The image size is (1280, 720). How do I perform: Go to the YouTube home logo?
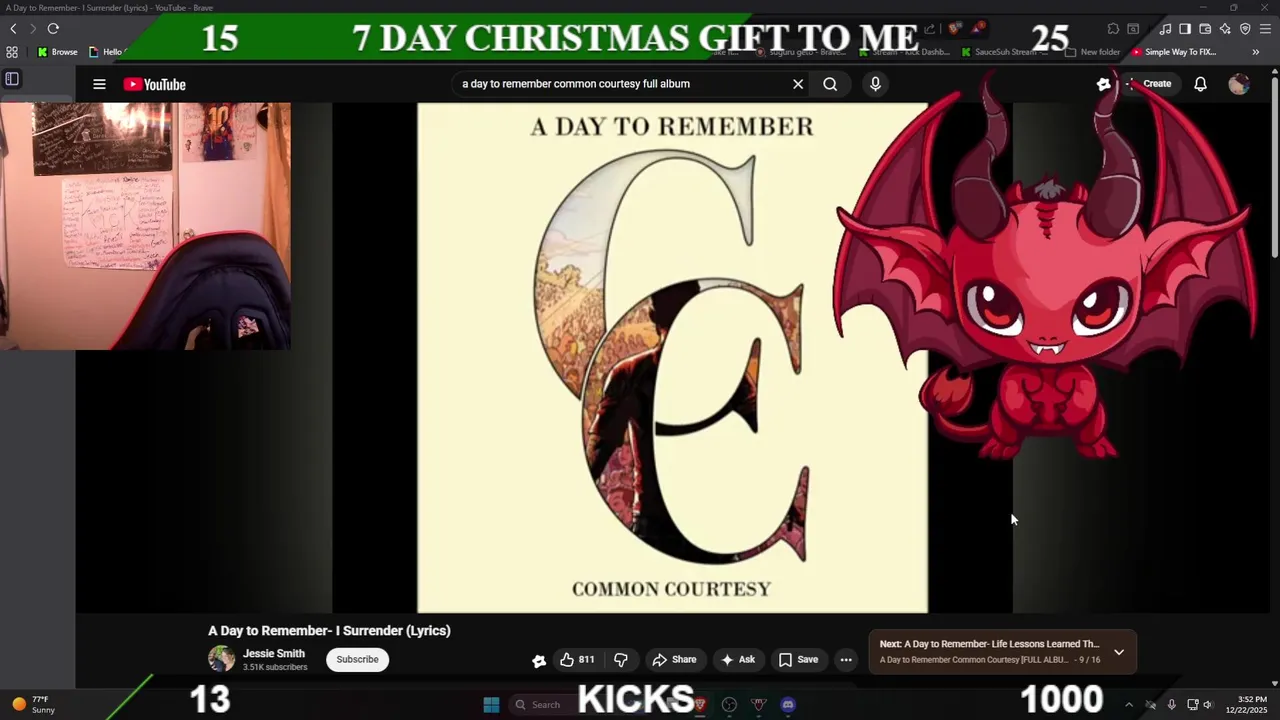click(155, 84)
